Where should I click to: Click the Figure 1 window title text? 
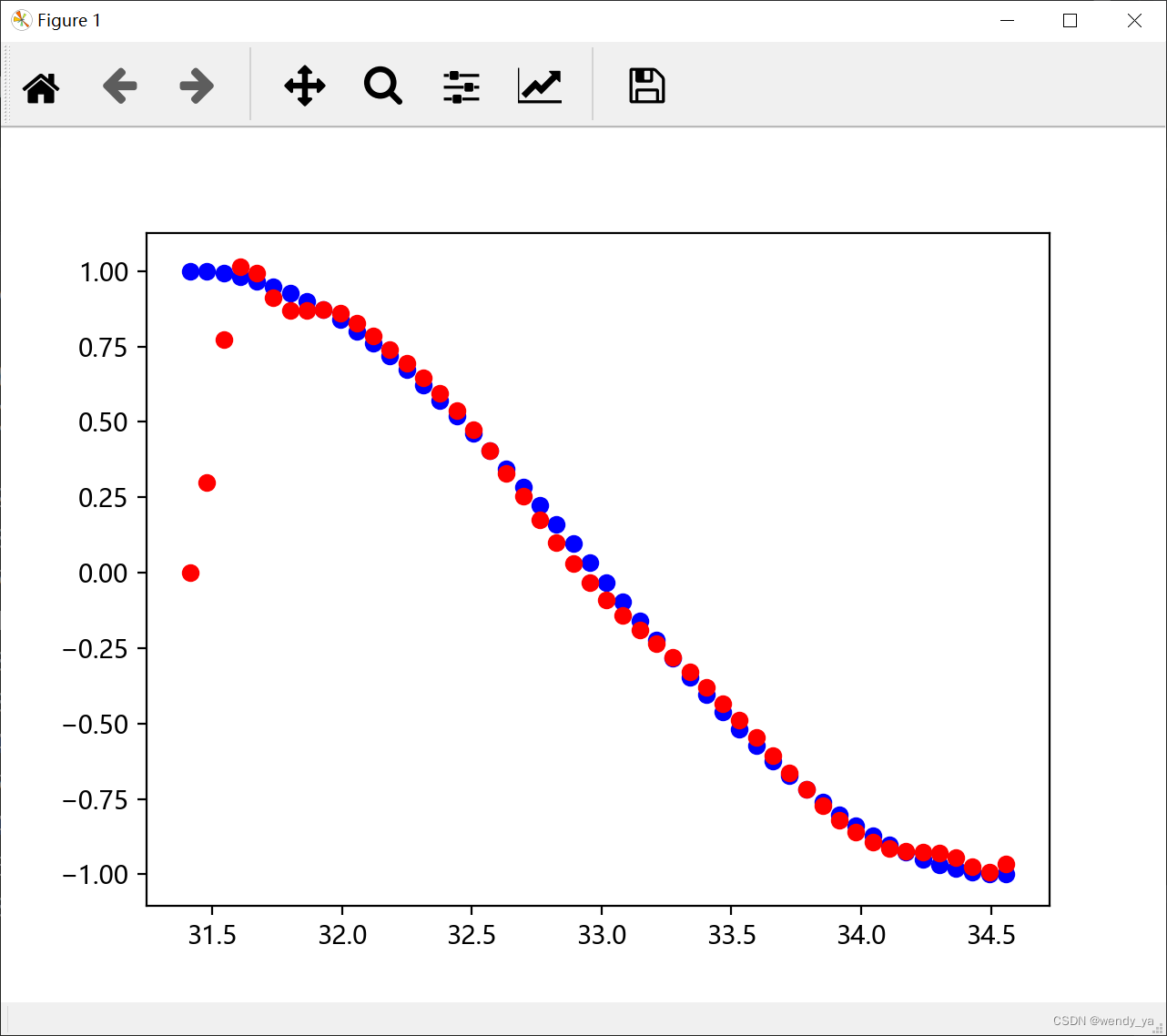click(69, 20)
